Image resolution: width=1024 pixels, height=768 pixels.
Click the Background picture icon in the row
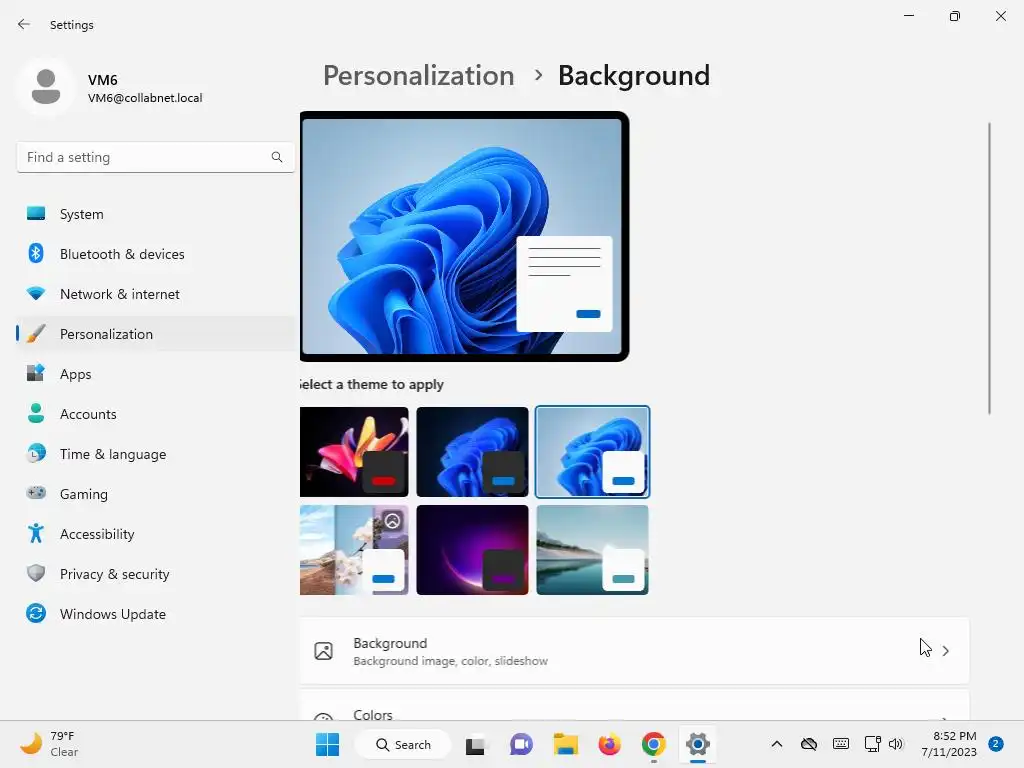323,650
